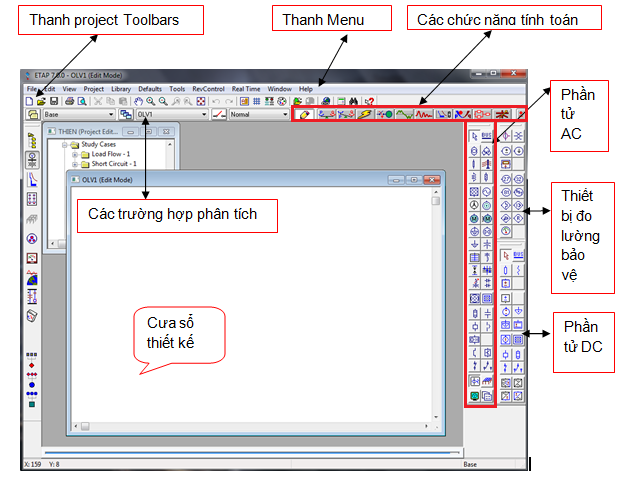Open the File menu

pyautogui.click(x=32, y=89)
